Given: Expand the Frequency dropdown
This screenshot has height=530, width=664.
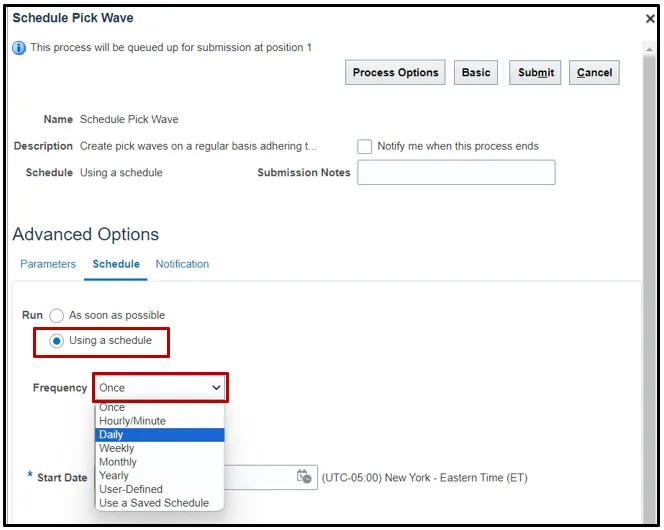Looking at the screenshot, I should (x=160, y=388).
